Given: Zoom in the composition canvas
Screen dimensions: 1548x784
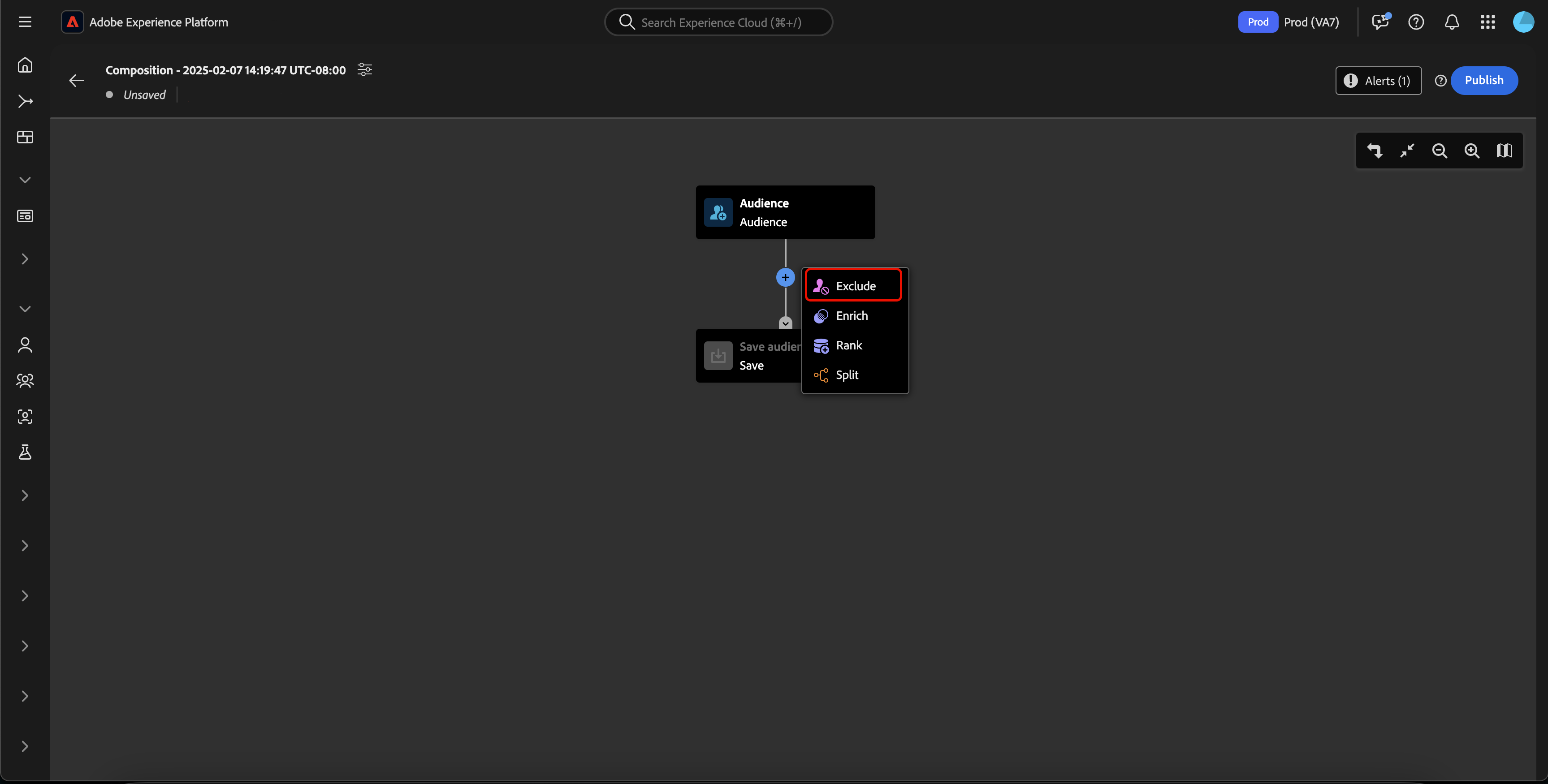Looking at the screenshot, I should (x=1472, y=151).
